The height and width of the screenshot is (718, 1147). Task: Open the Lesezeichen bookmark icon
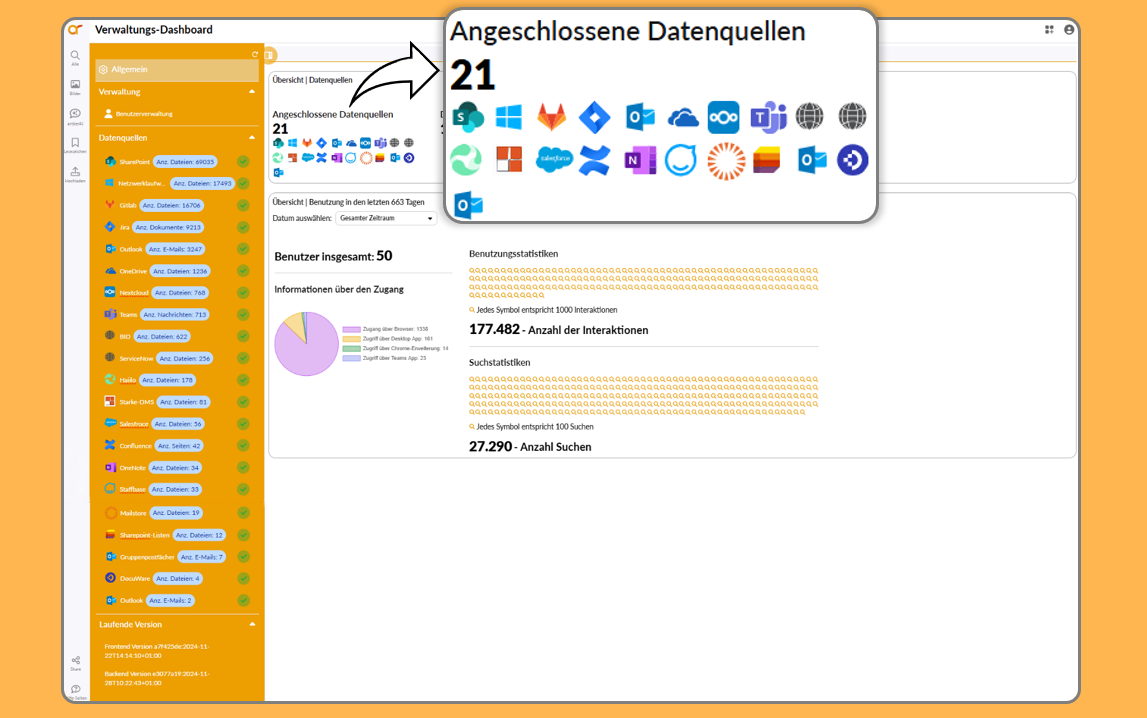tap(75, 143)
